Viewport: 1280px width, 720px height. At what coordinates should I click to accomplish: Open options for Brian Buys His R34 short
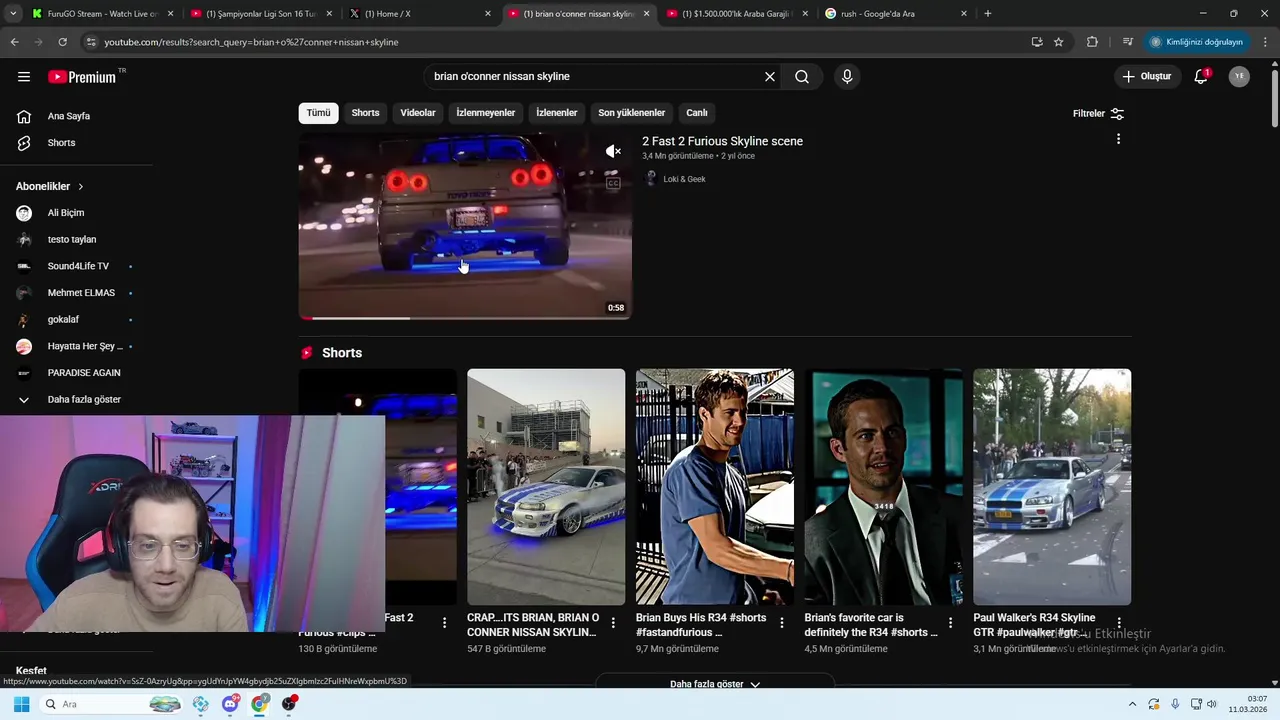(782, 623)
